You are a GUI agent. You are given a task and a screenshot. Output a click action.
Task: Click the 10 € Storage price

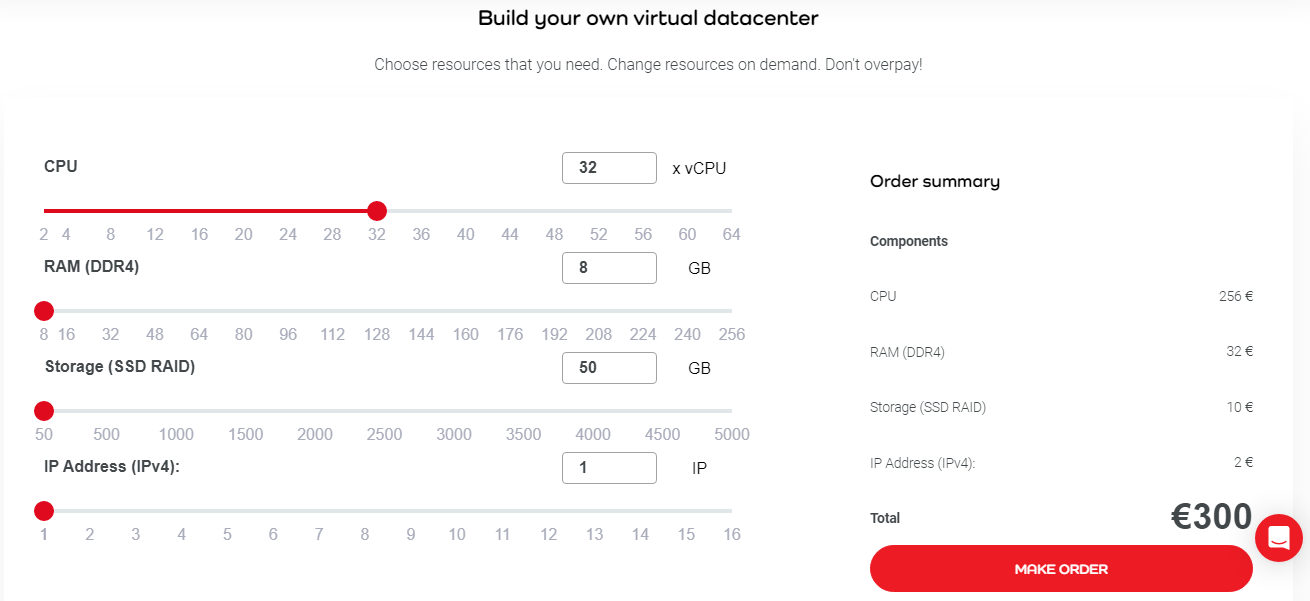[x=1240, y=407]
